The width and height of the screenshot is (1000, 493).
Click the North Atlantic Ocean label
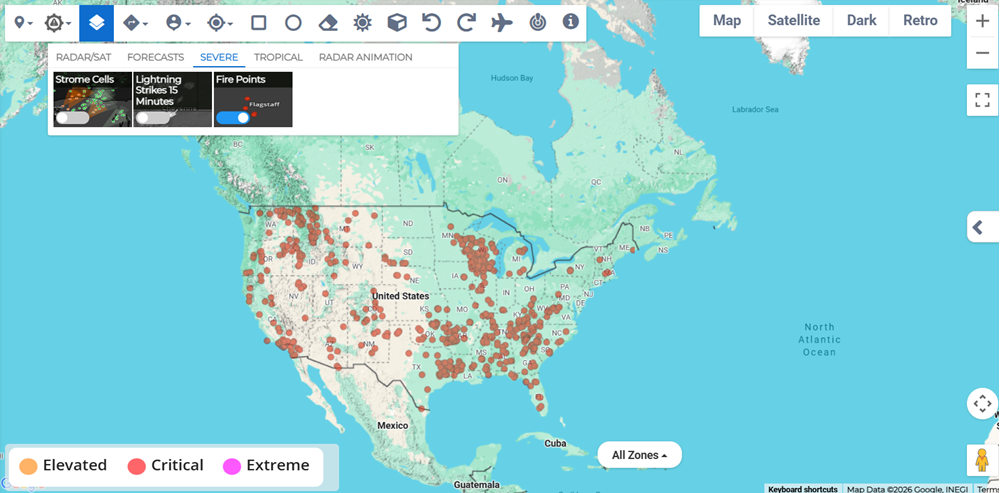(x=820, y=339)
